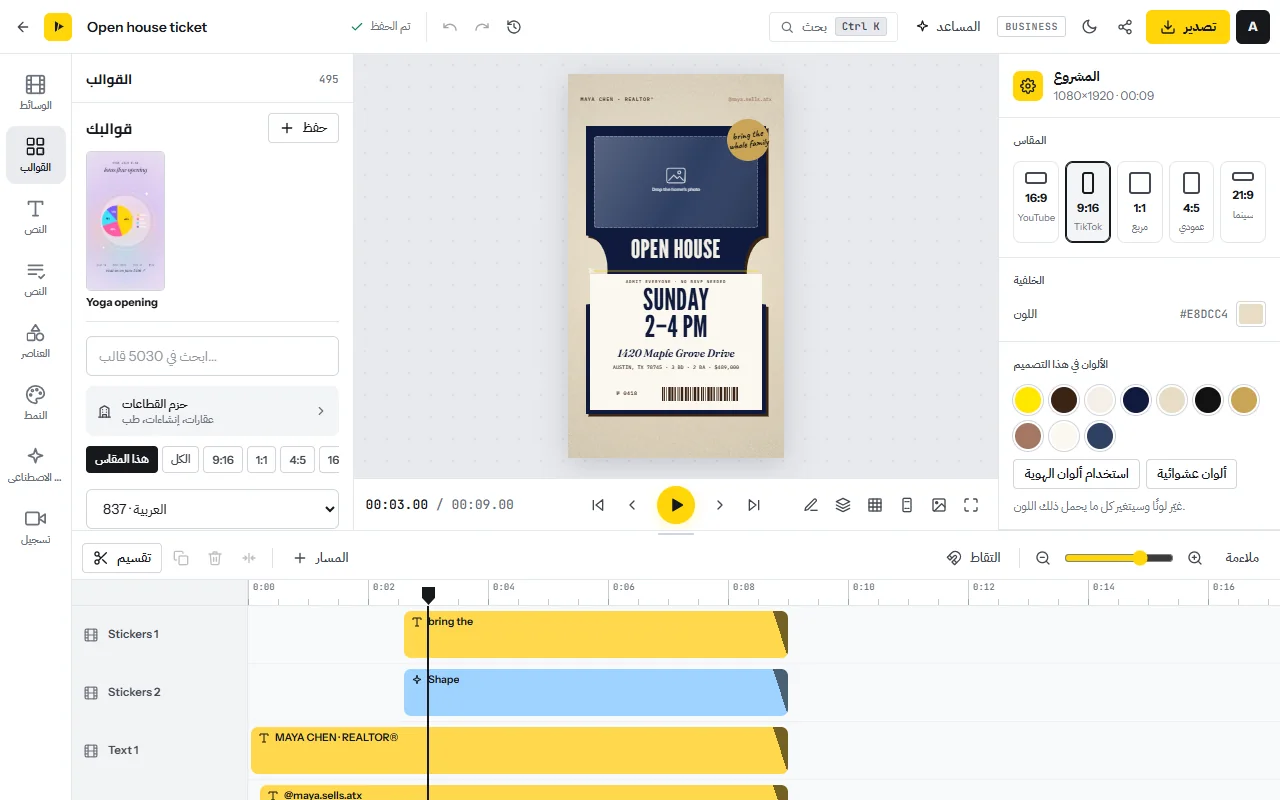Delete the selected clip with the trash icon

tap(215, 558)
